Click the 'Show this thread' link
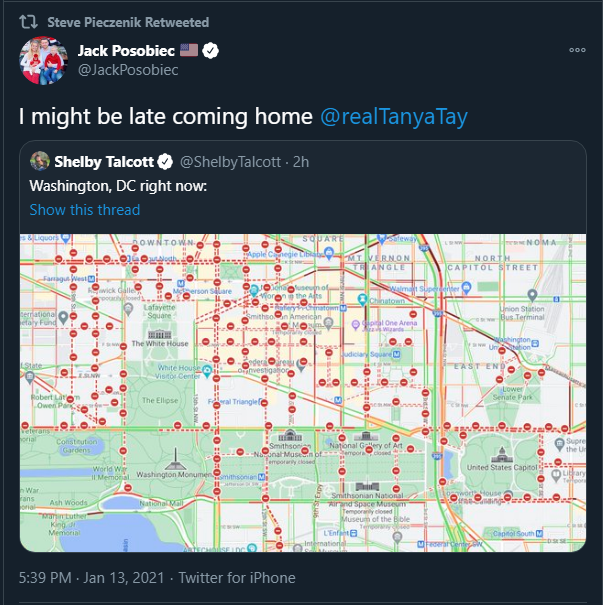 (x=85, y=210)
